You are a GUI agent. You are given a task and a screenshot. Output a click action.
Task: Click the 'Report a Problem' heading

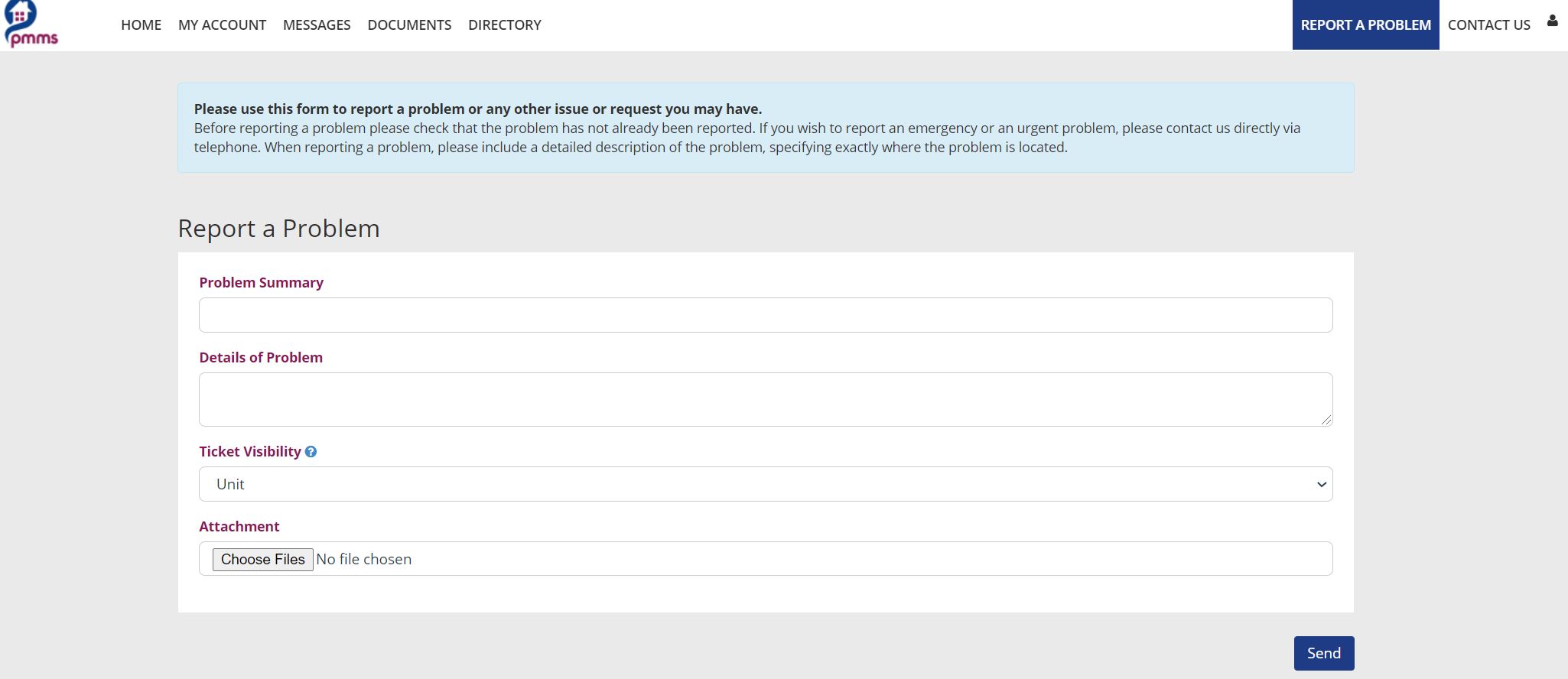tap(278, 228)
